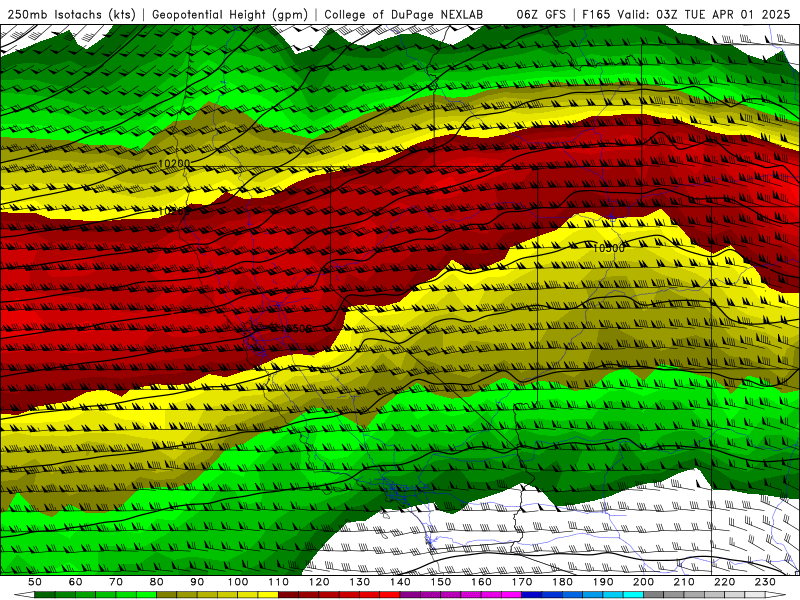The width and height of the screenshot is (800, 600).
Task: Click the 'College of DuPage NEXLAB' label
Action: tap(403, 14)
